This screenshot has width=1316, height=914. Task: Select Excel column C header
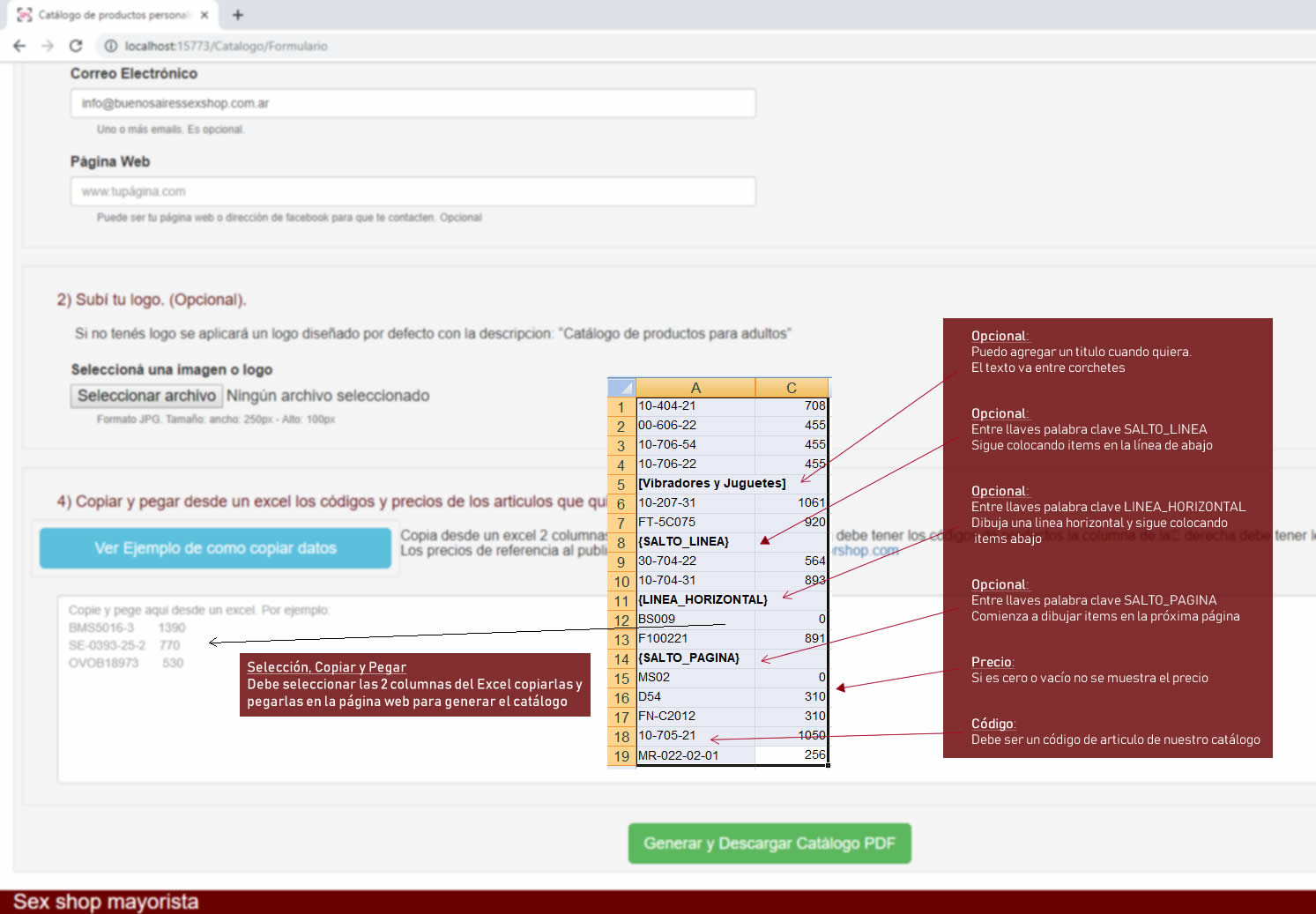[x=792, y=388]
